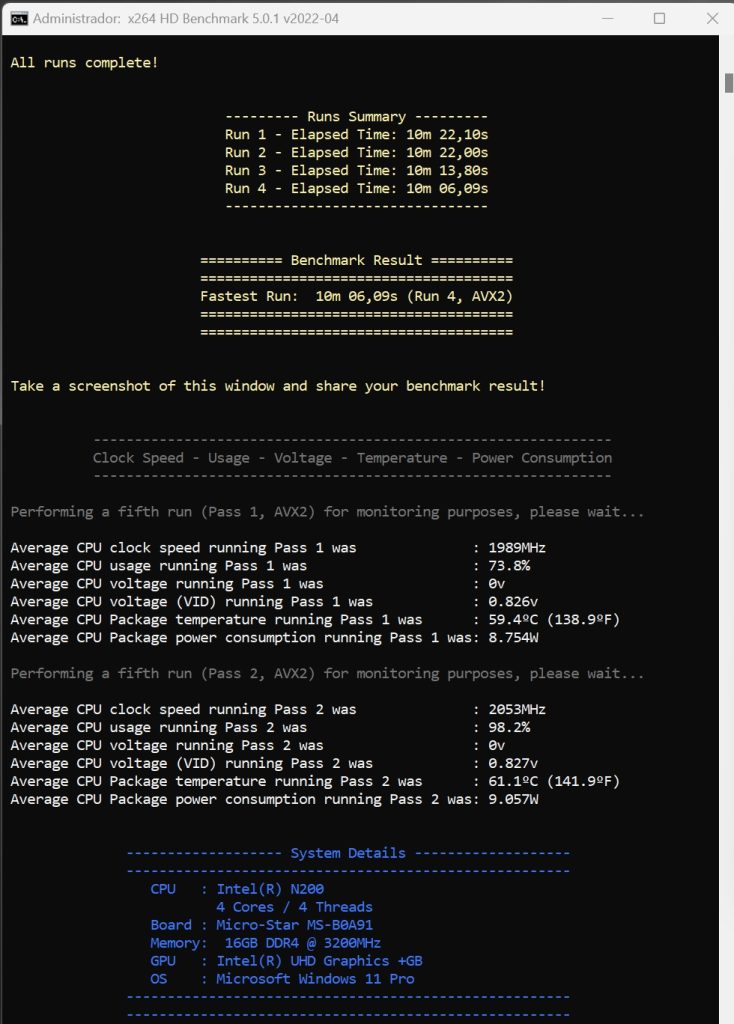Viewport: 734px width, 1024px height.
Task: Click the '4 Cores / 4 Threads' line
Action: click(295, 907)
